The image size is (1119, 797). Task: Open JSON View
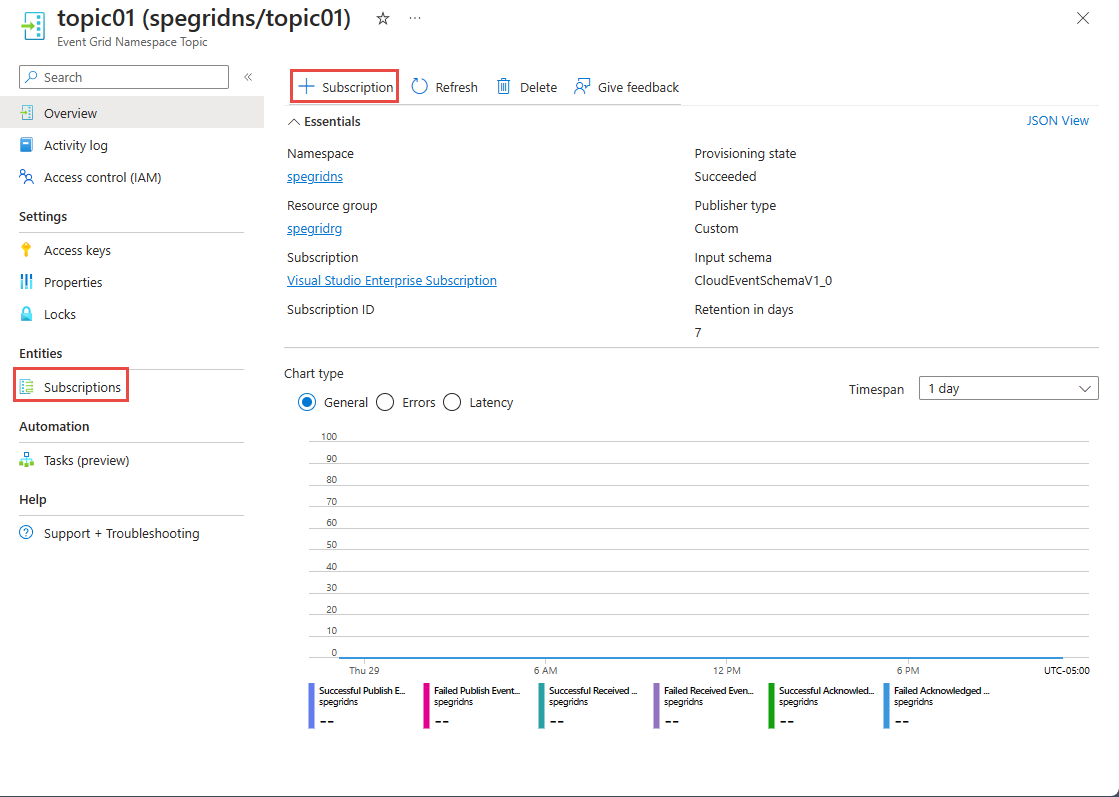pyautogui.click(x=1058, y=121)
